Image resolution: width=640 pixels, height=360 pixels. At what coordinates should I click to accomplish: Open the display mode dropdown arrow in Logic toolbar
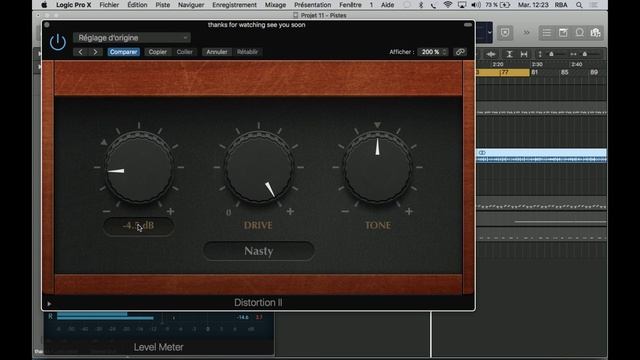point(490,33)
